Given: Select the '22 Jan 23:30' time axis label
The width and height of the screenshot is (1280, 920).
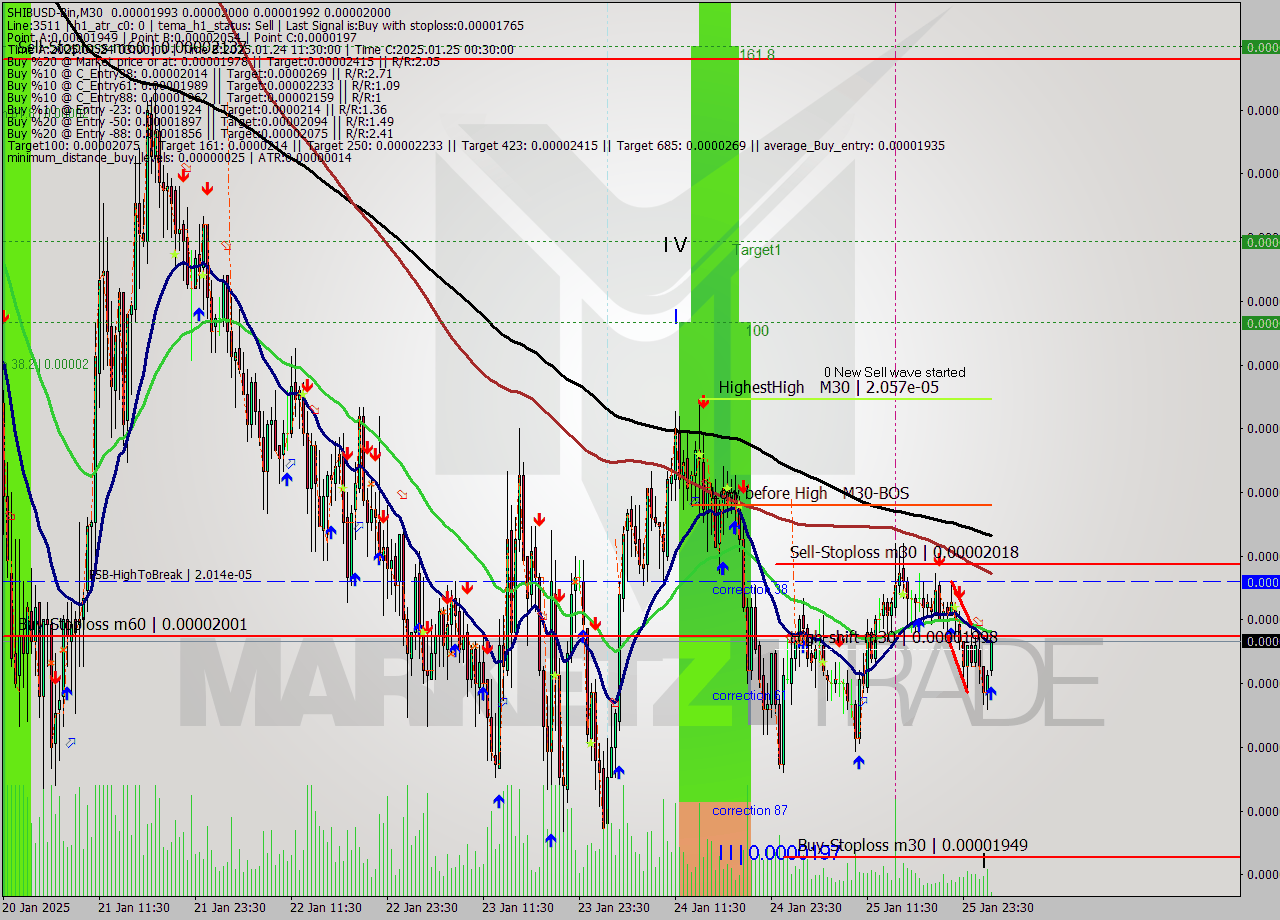Looking at the screenshot, I should pos(421,907).
